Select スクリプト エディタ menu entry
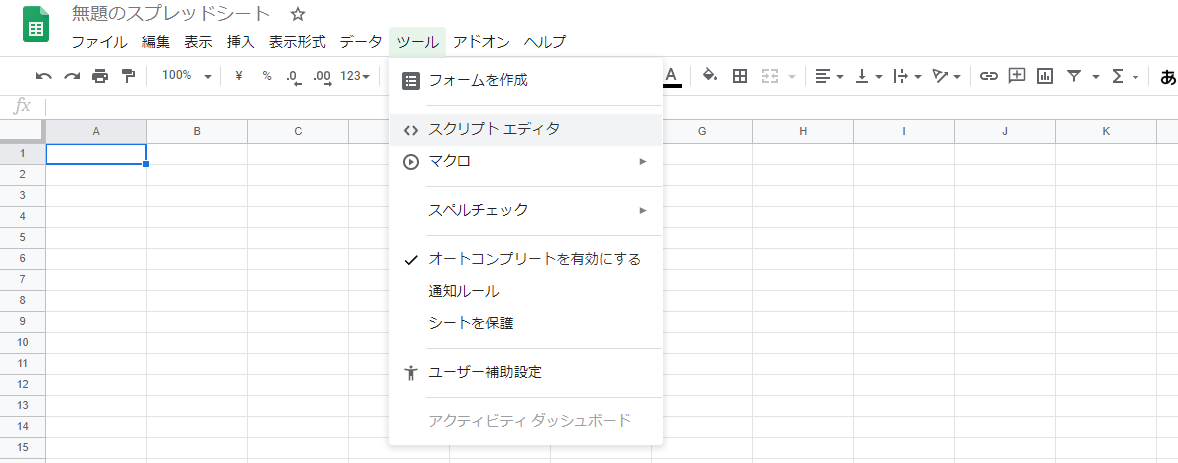Viewport: 1178px width, 463px height. (x=526, y=129)
